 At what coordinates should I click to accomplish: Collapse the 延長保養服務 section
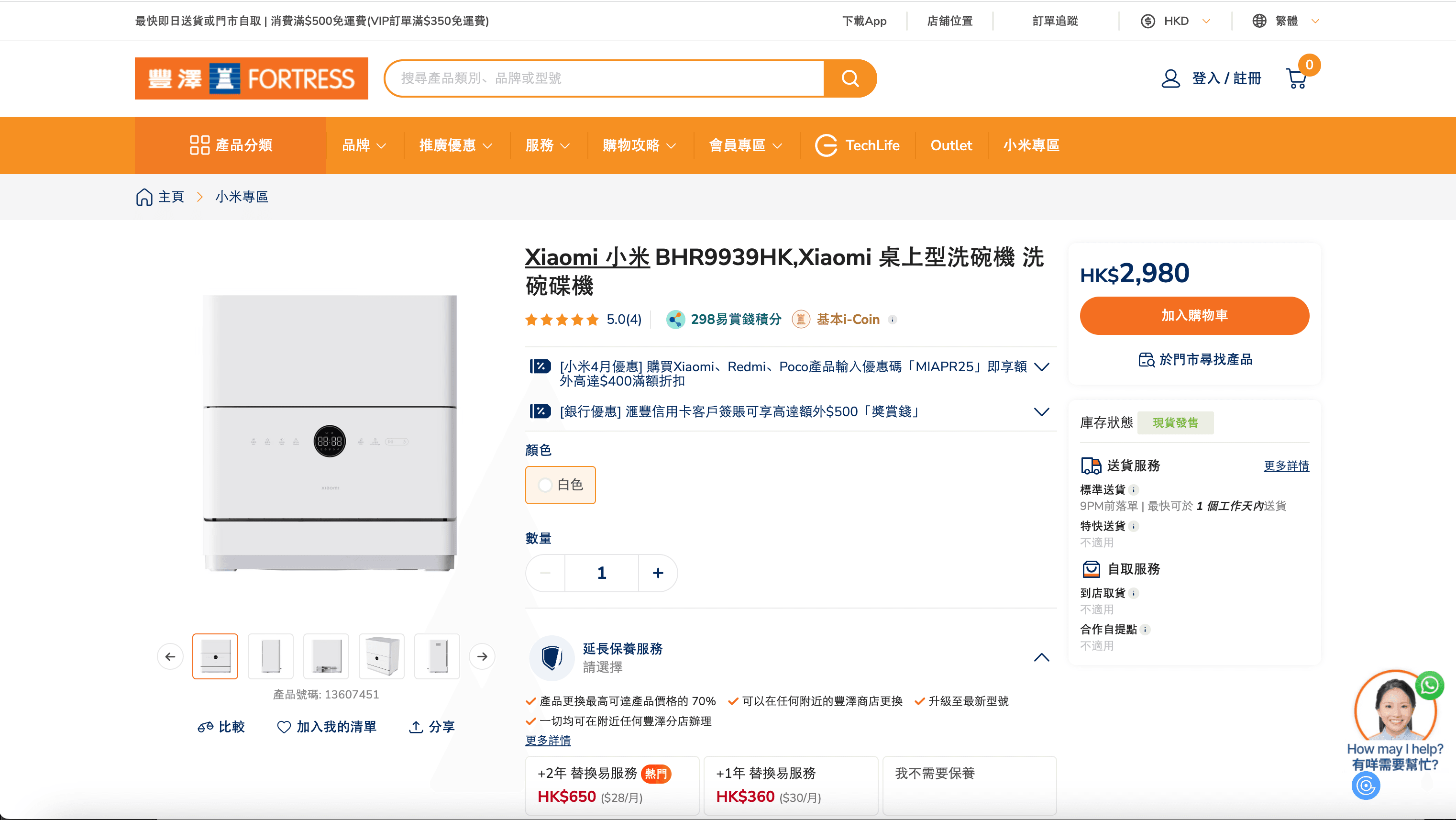(1041, 657)
